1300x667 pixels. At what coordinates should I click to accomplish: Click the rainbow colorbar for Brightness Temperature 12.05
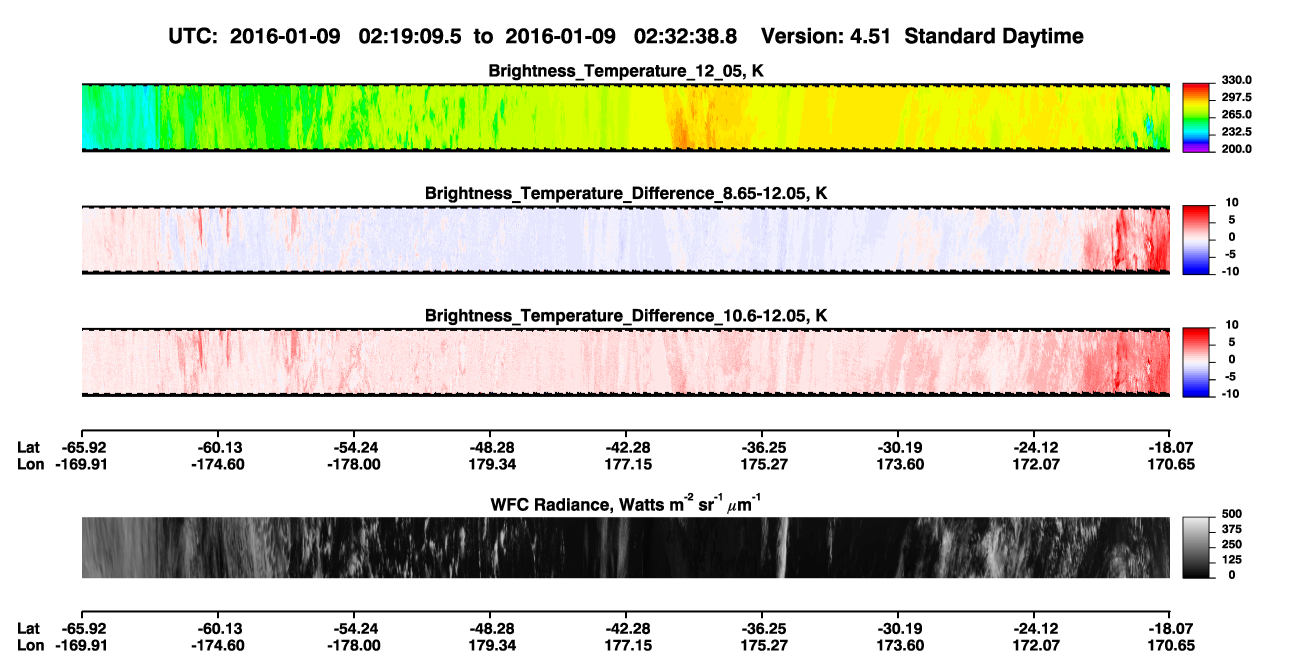[1197, 117]
